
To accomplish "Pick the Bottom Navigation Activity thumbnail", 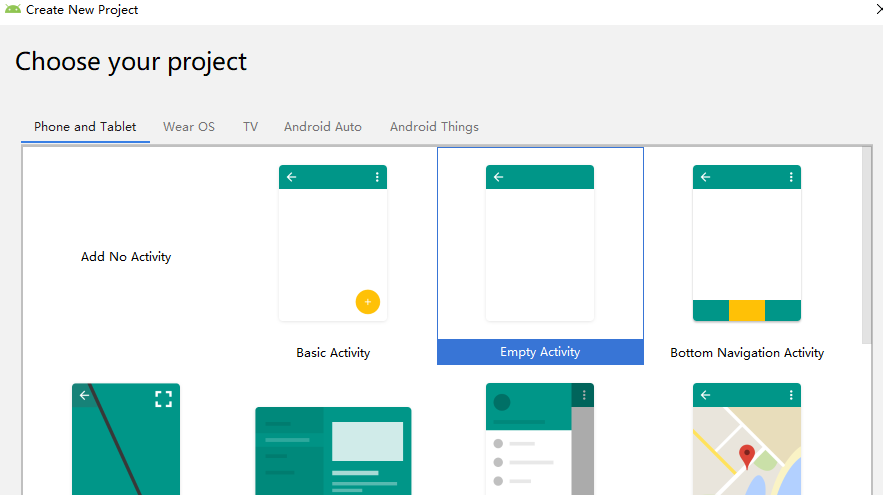I will [x=747, y=243].
